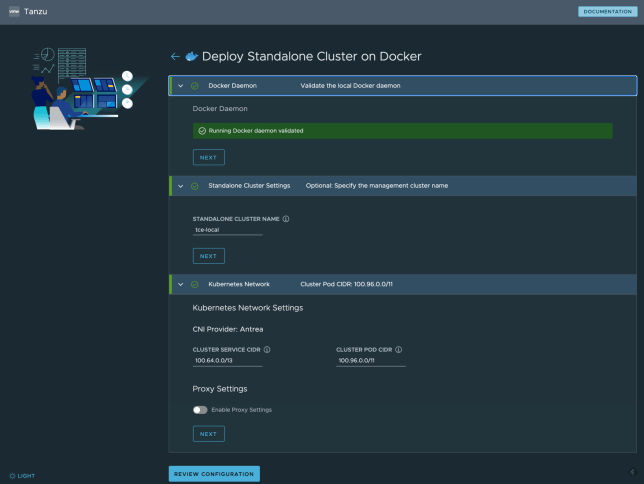
Task: Click Next in Standalone Cluster Settings section
Action: pos(209,256)
